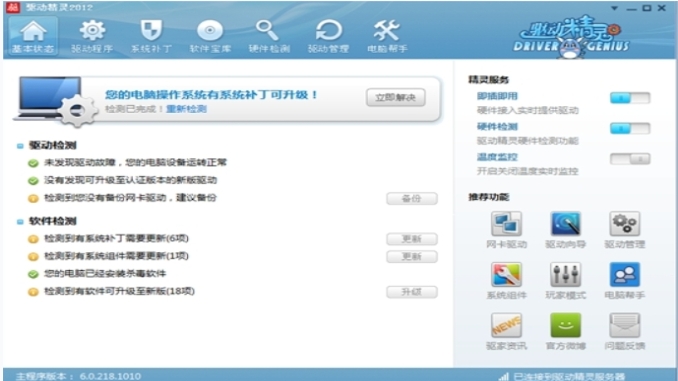
Task: Click 升级 button for software upgrades (18项)
Action: tap(412, 292)
